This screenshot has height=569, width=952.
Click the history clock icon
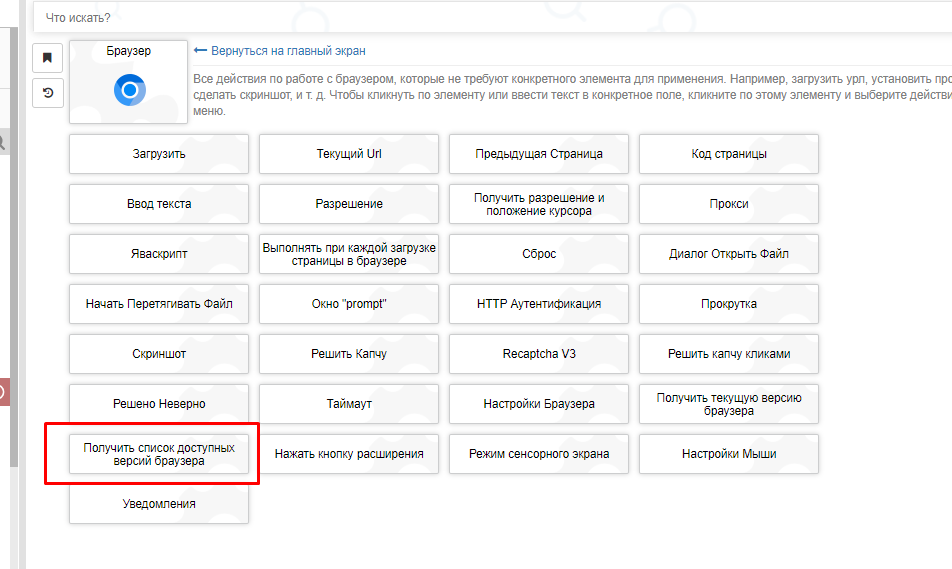click(47, 93)
